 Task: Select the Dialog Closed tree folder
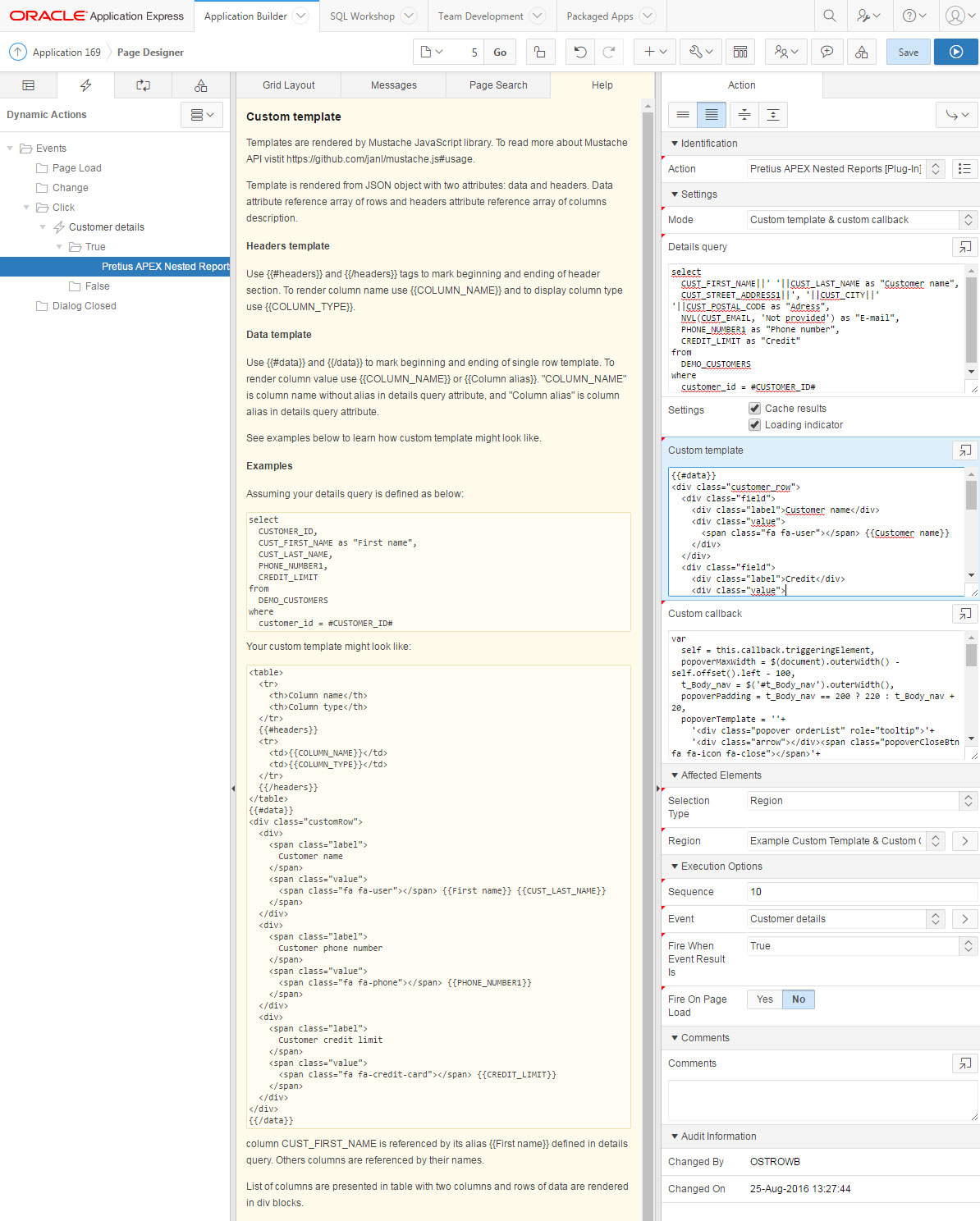(x=84, y=306)
